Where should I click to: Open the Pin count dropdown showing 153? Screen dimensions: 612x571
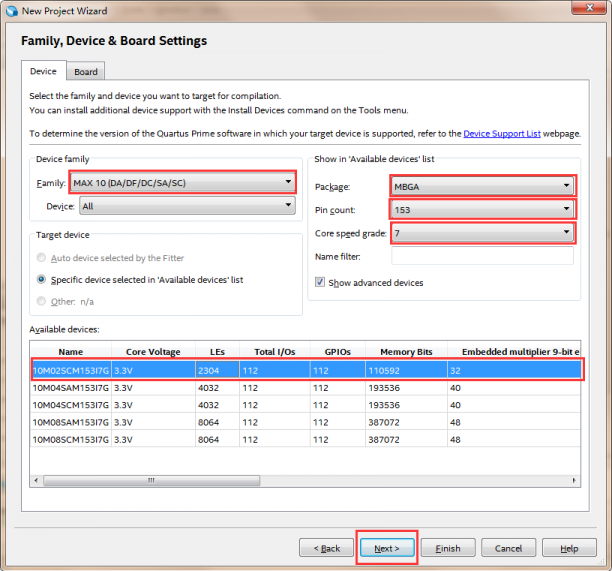click(482, 210)
